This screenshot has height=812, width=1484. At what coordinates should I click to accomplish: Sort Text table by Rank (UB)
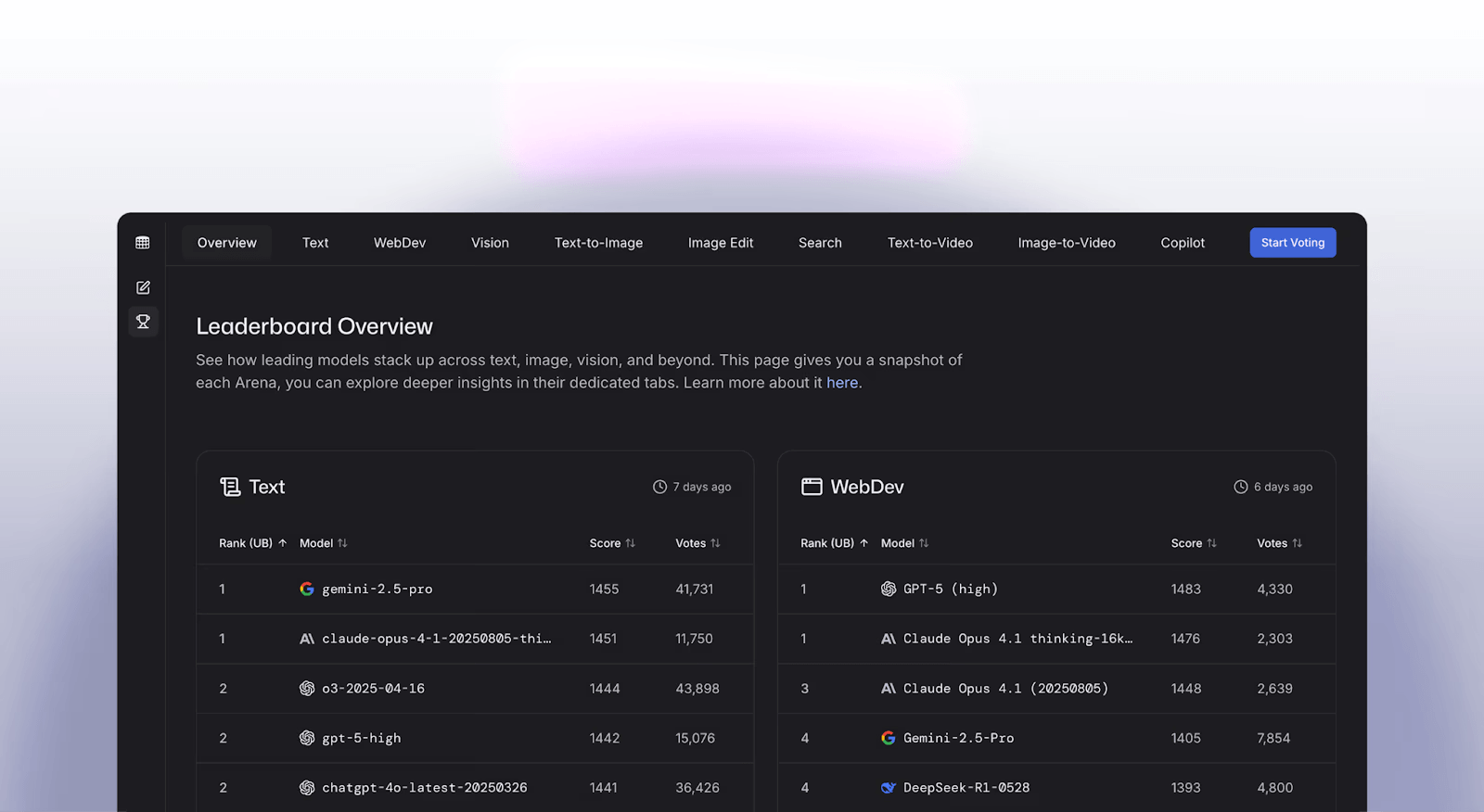pyautogui.click(x=253, y=543)
